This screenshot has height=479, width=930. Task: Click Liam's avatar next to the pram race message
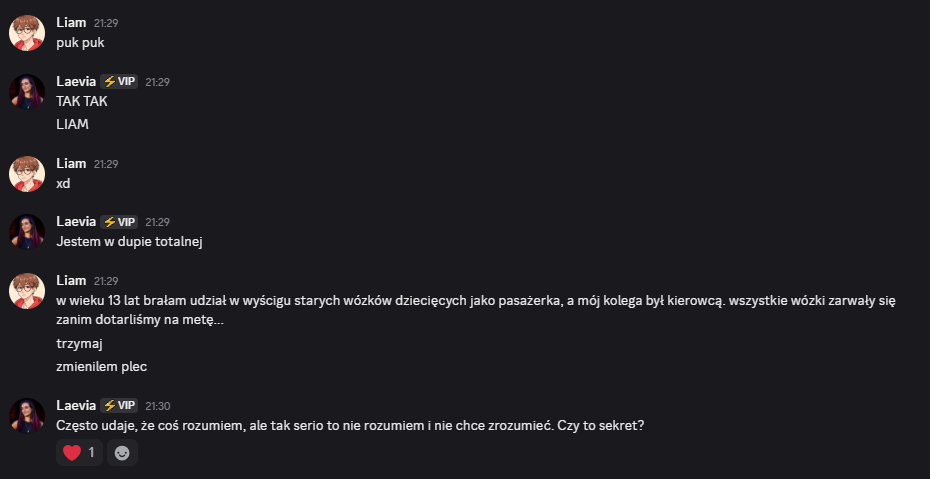pyautogui.click(x=27, y=291)
